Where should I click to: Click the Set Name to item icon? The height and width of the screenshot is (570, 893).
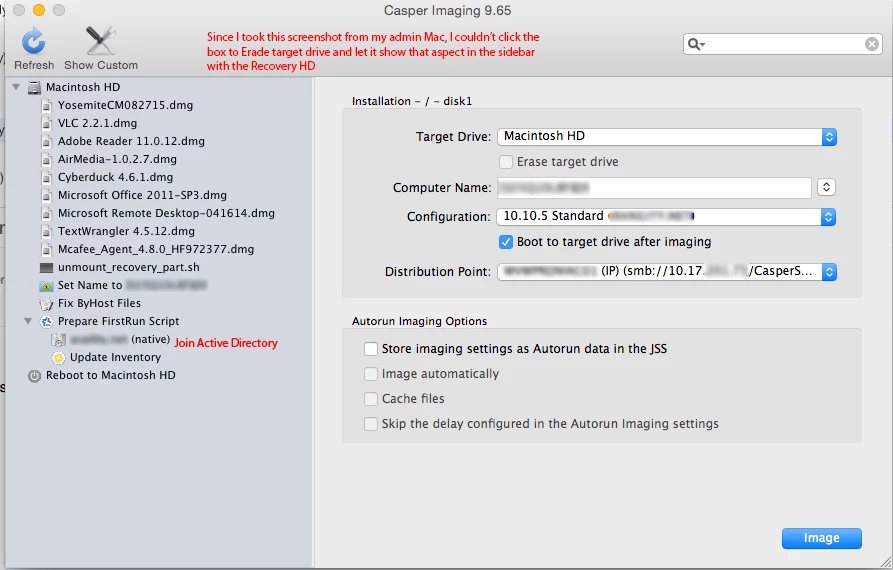click(46, 286)
